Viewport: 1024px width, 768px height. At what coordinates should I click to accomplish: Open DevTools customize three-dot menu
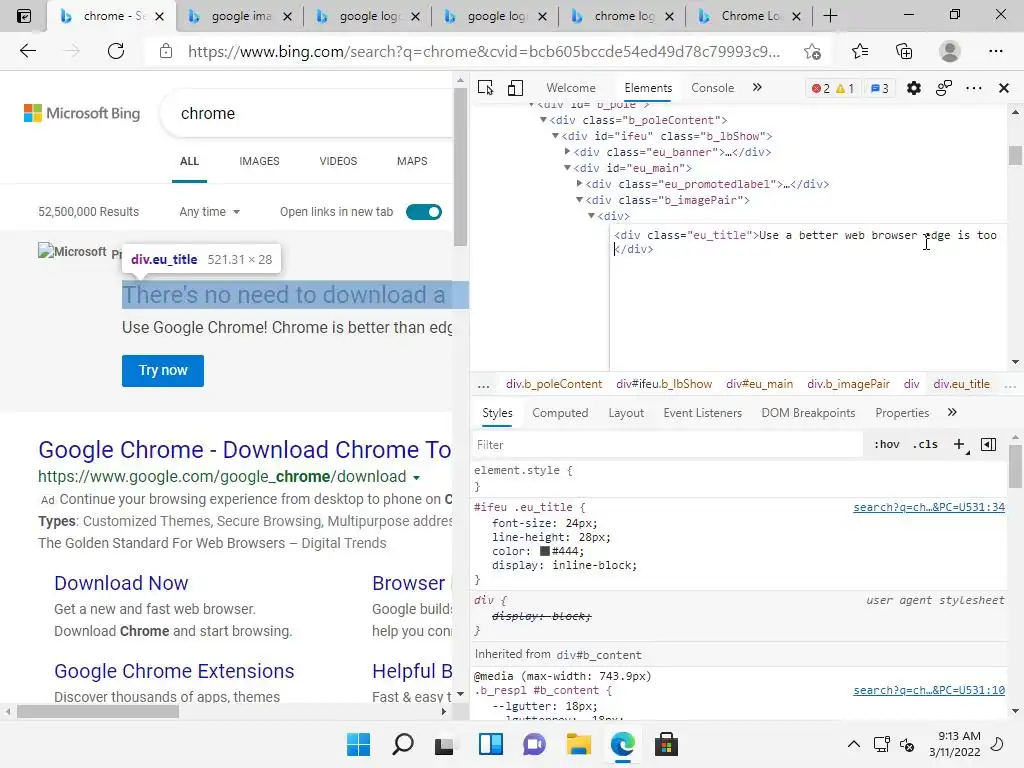click(974, 88)
